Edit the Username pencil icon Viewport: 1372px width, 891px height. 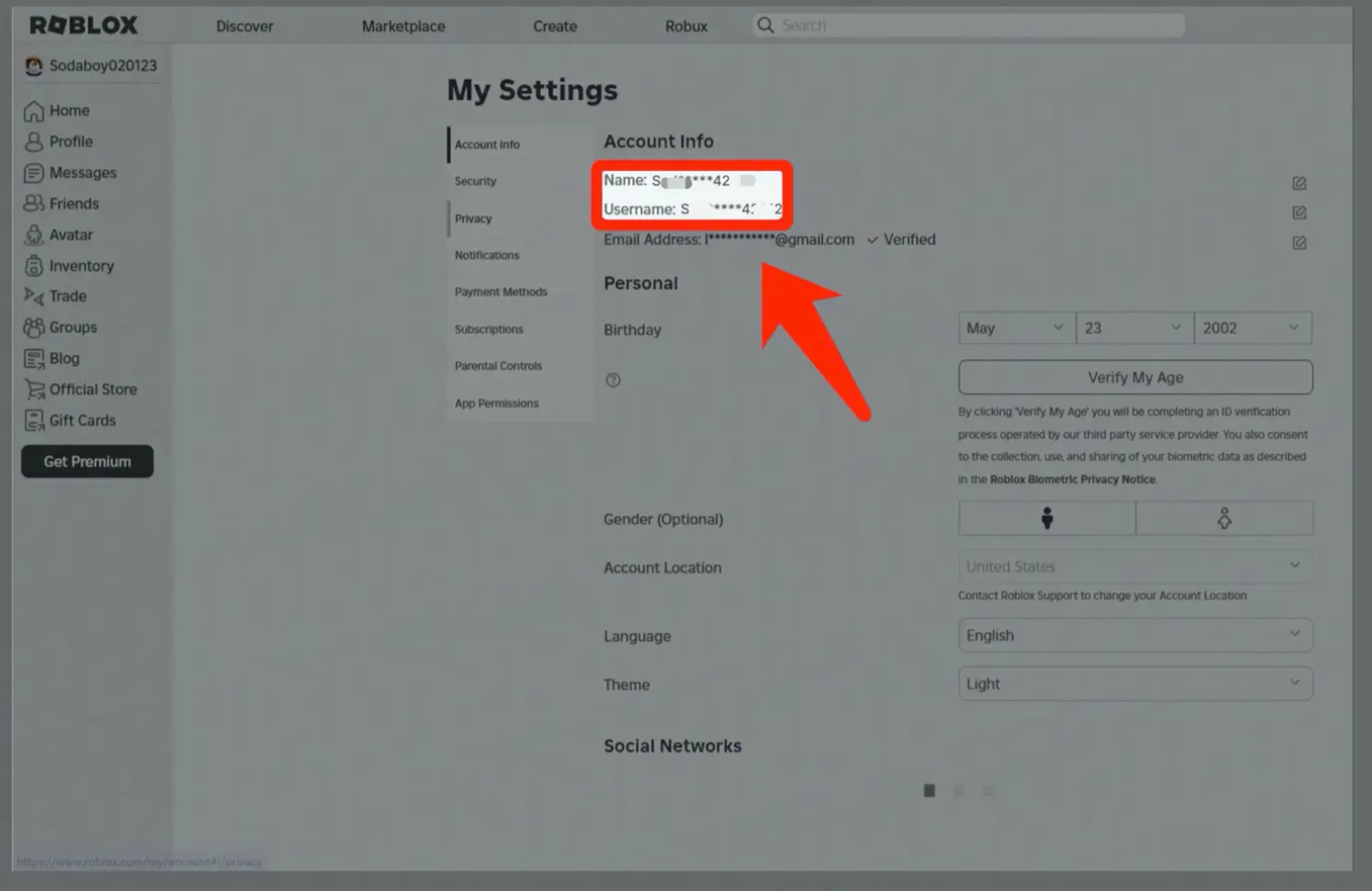pyautogui.click(x=1299, y=213)
